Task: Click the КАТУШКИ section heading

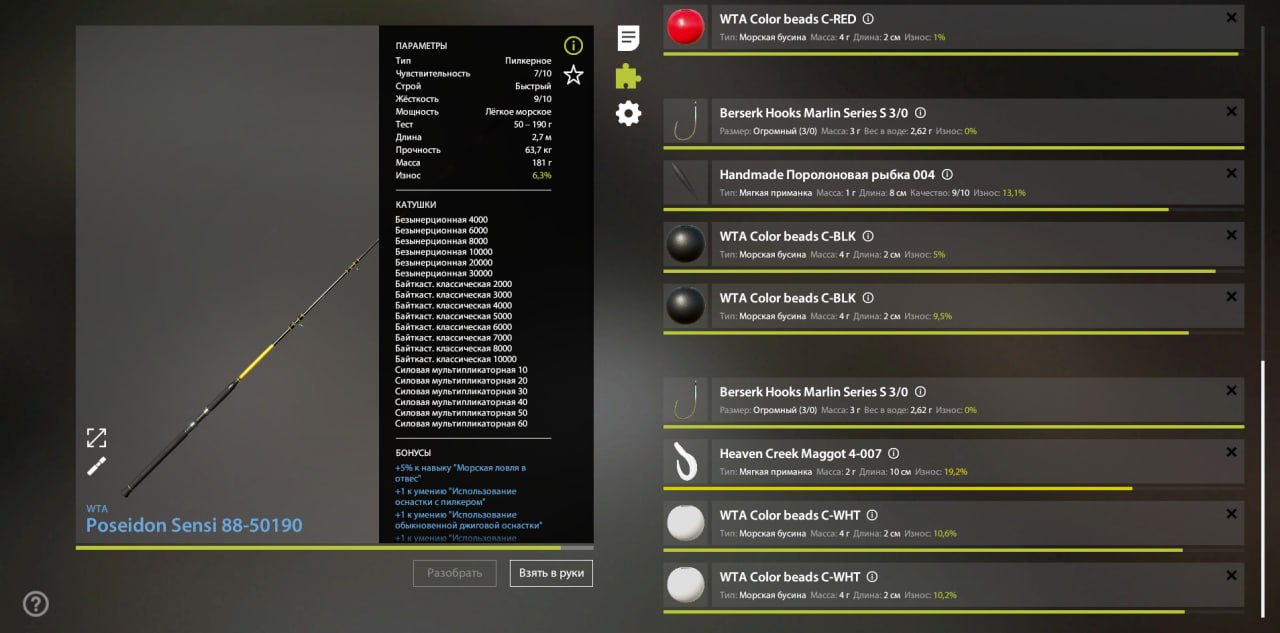Action: pyautogui.click(x=415, y=205)
